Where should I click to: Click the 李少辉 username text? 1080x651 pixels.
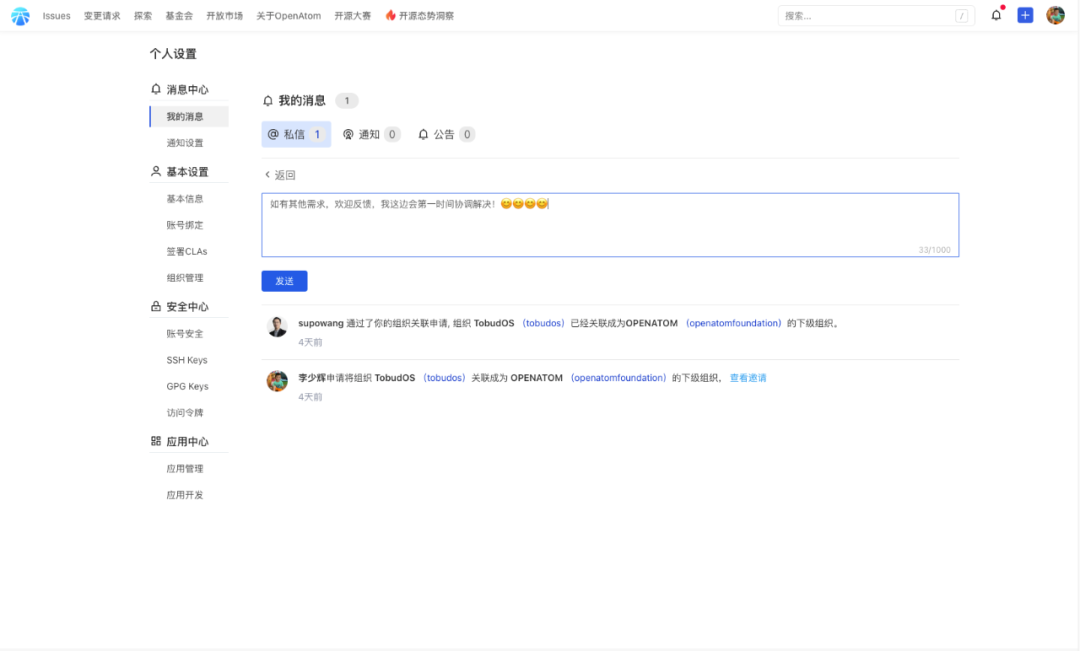pos(312,378)
